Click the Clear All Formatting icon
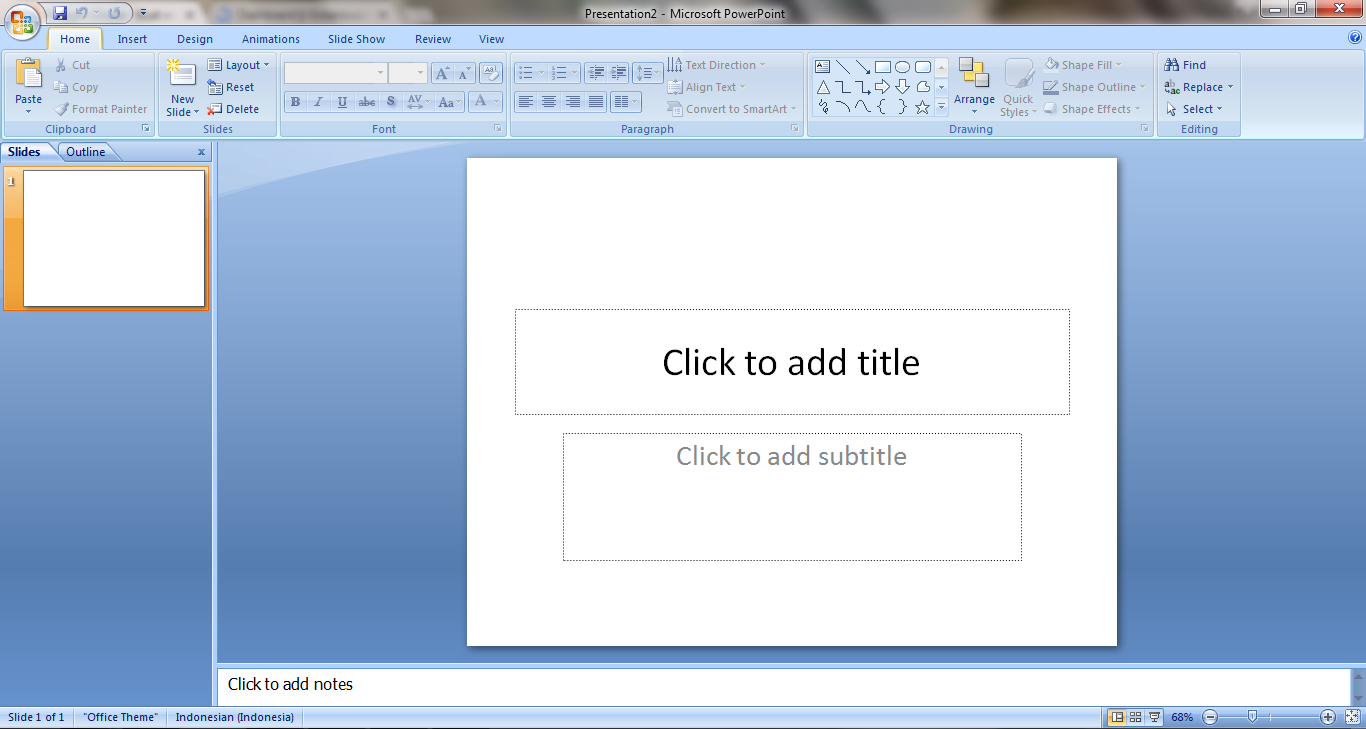The width and height of the screenshot is (1366, 729). pyautogui.click(x=491, y=73)
